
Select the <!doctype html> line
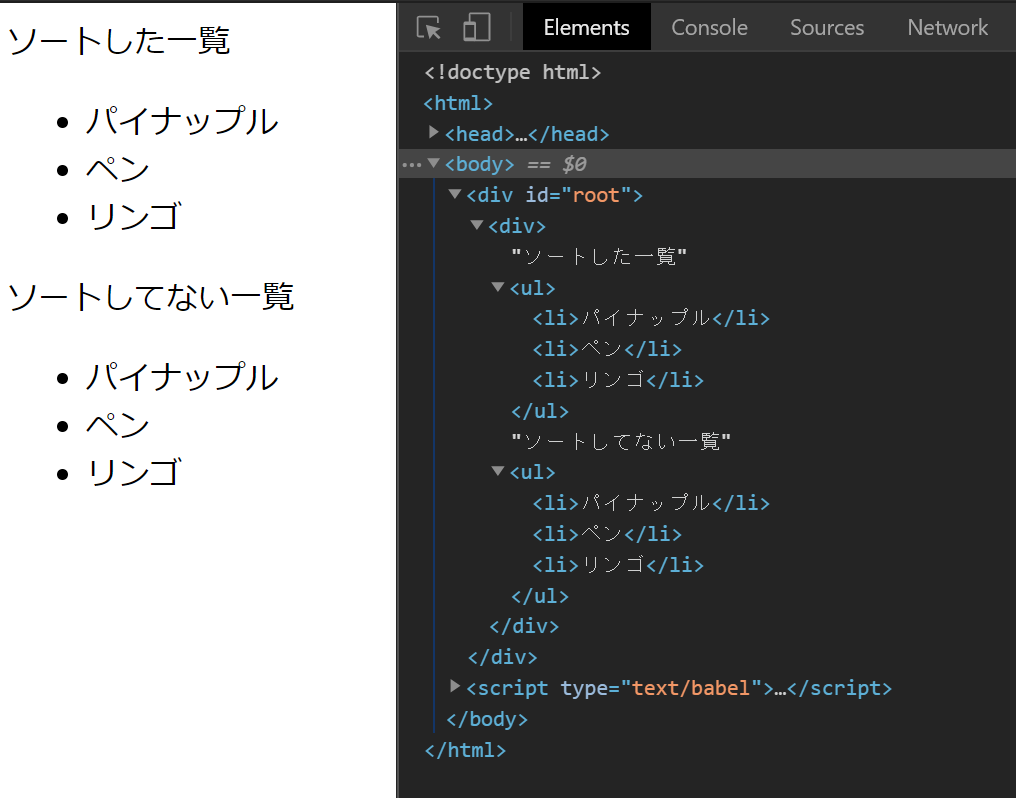[x=513, y=72]
